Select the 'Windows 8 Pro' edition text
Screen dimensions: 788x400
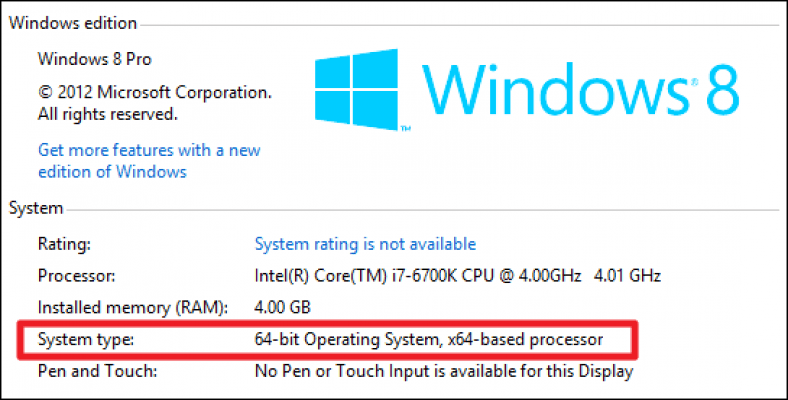(x=94, y=59)
